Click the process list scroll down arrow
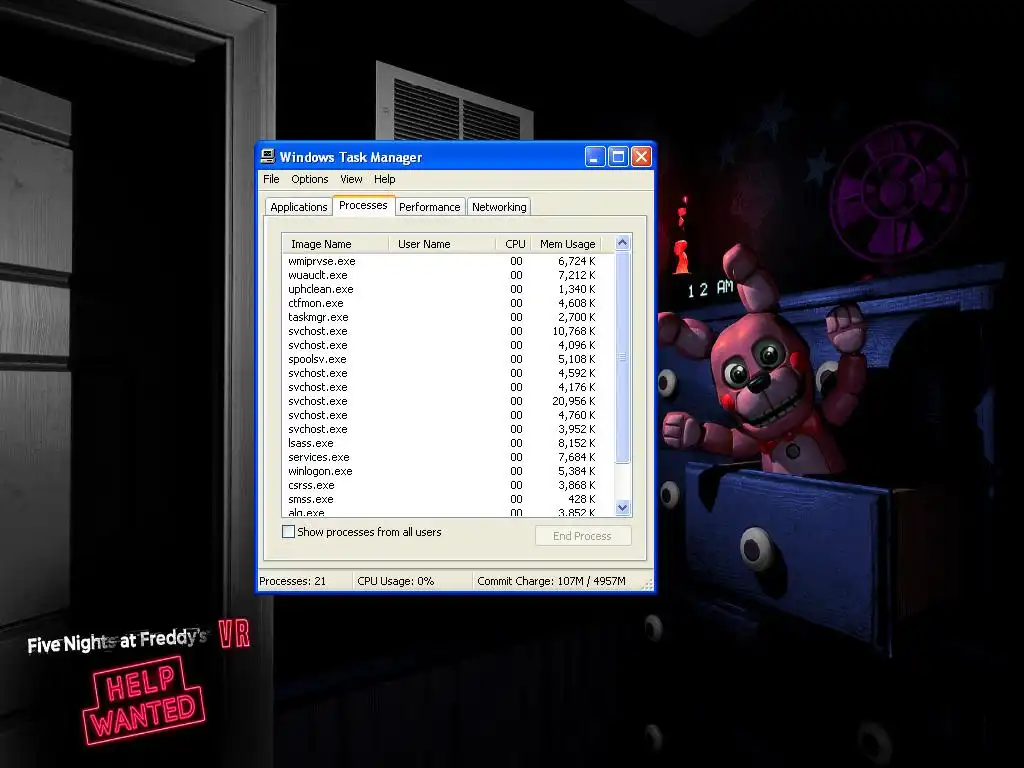This screenshot has width=1024, height=768. (622, 507)
